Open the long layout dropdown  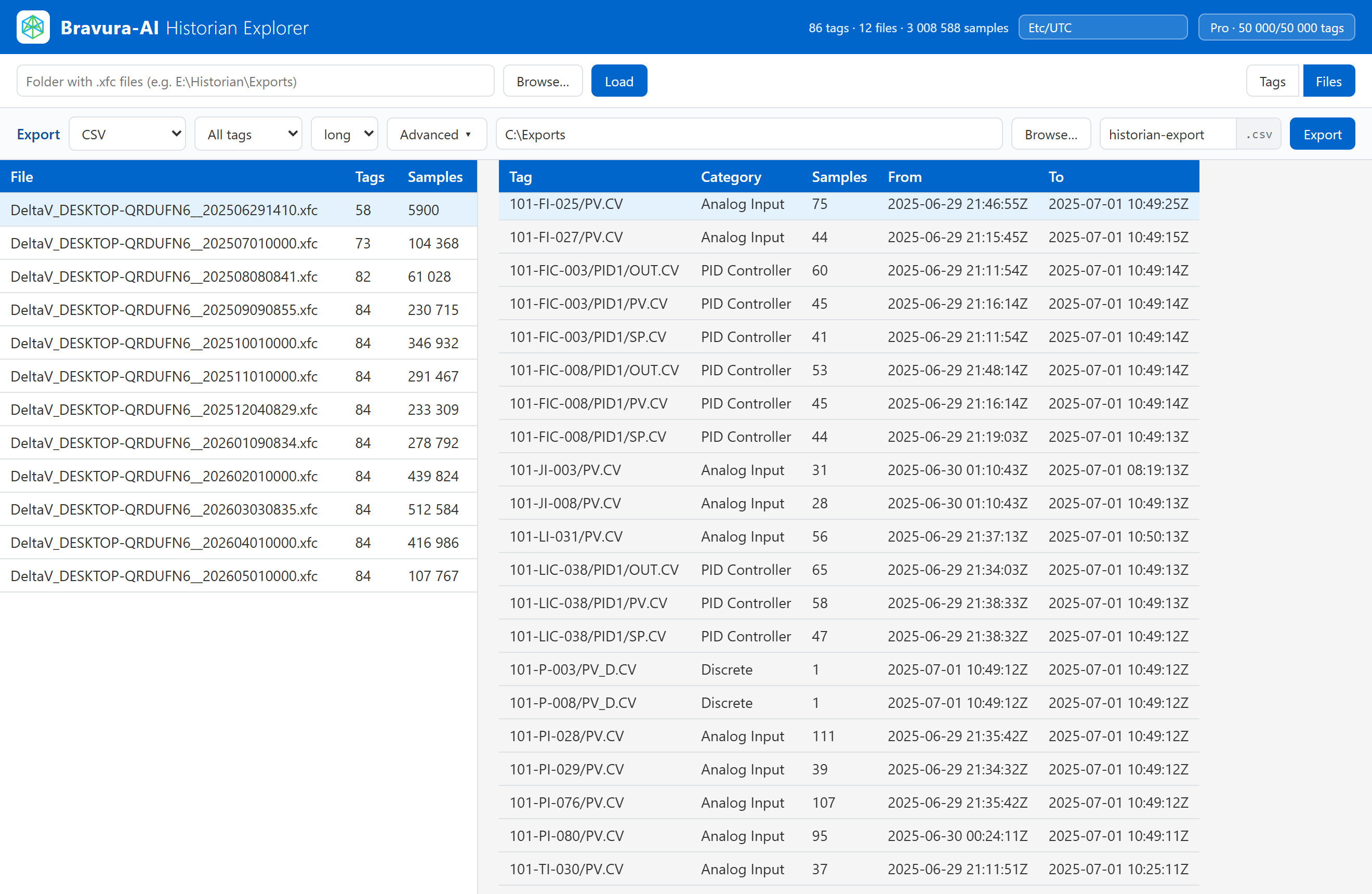point(345,134)
